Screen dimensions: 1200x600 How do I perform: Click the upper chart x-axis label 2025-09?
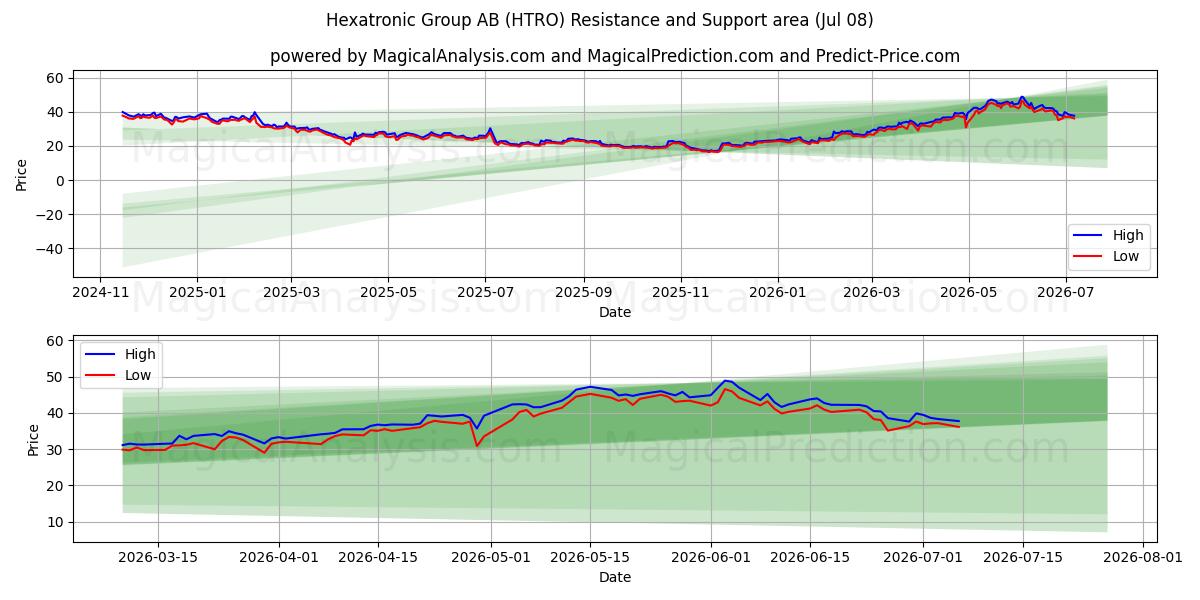point(583,294)
